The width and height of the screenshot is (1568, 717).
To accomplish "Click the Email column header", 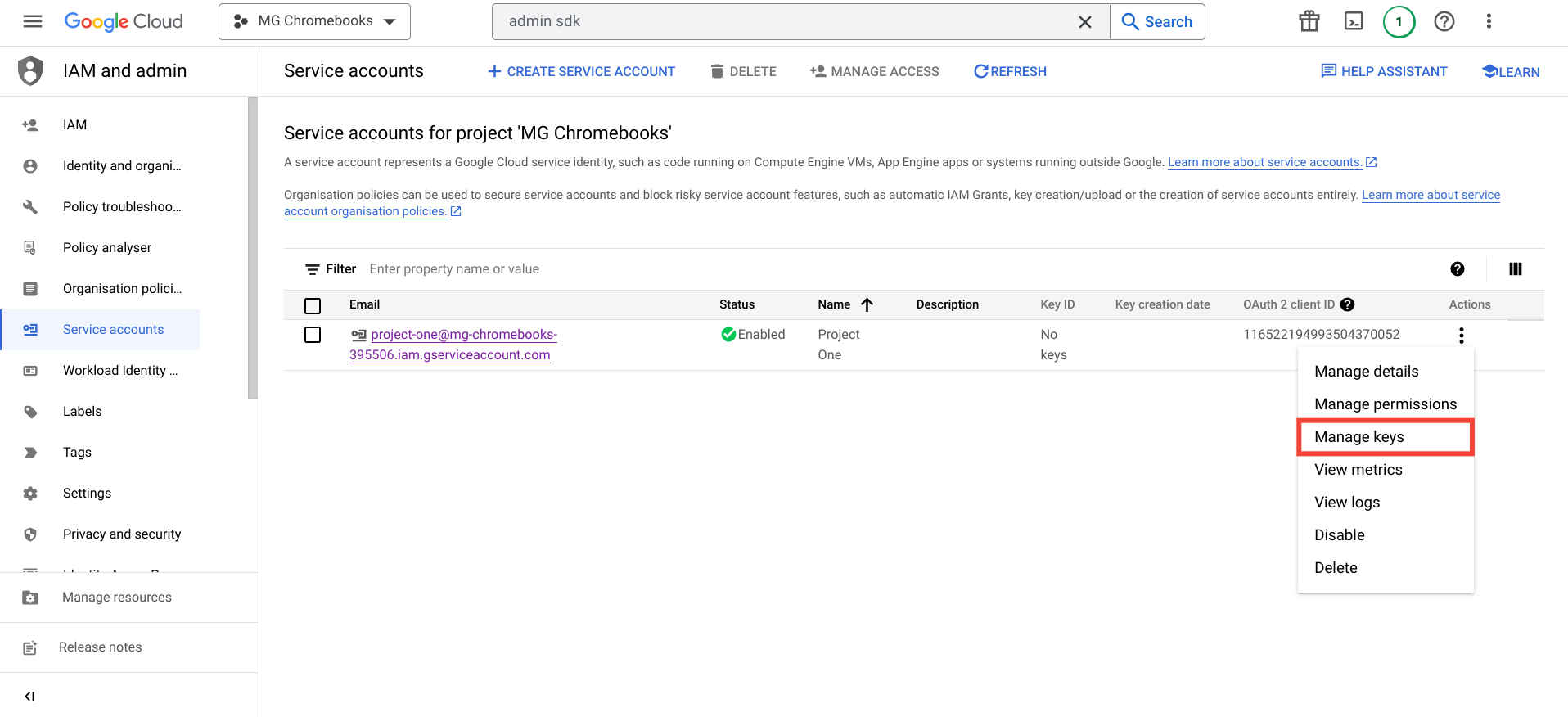I will pos(364,304).
